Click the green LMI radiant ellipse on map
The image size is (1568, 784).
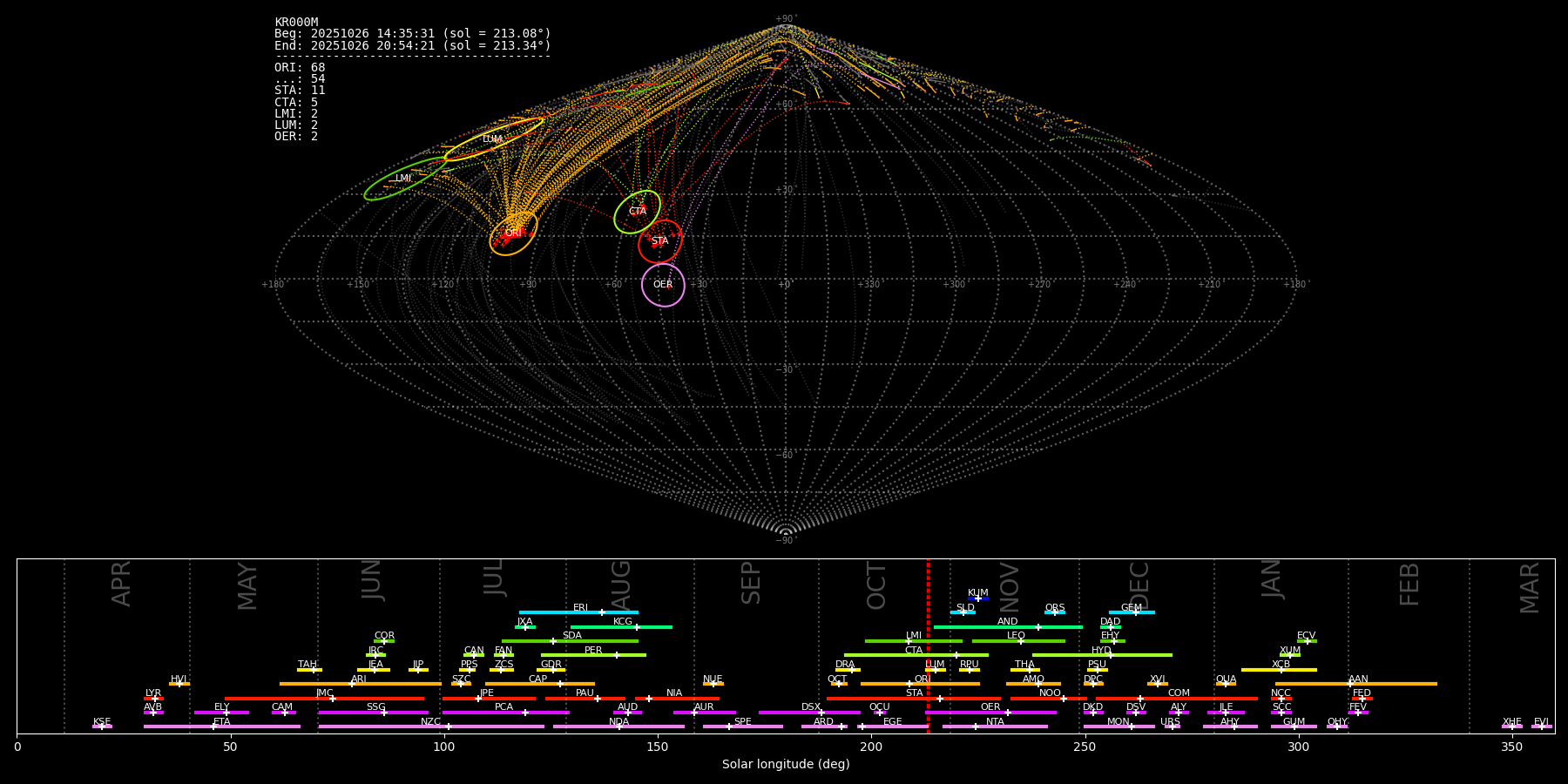coord(404,179)
